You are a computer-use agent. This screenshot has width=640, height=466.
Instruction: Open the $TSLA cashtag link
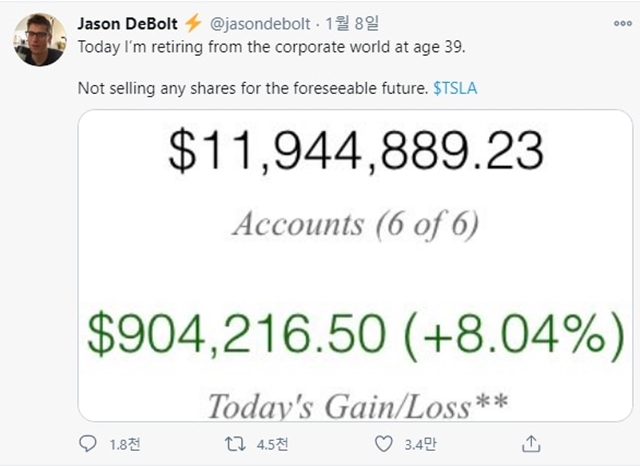pyautogui.click(x=456, y=90)
